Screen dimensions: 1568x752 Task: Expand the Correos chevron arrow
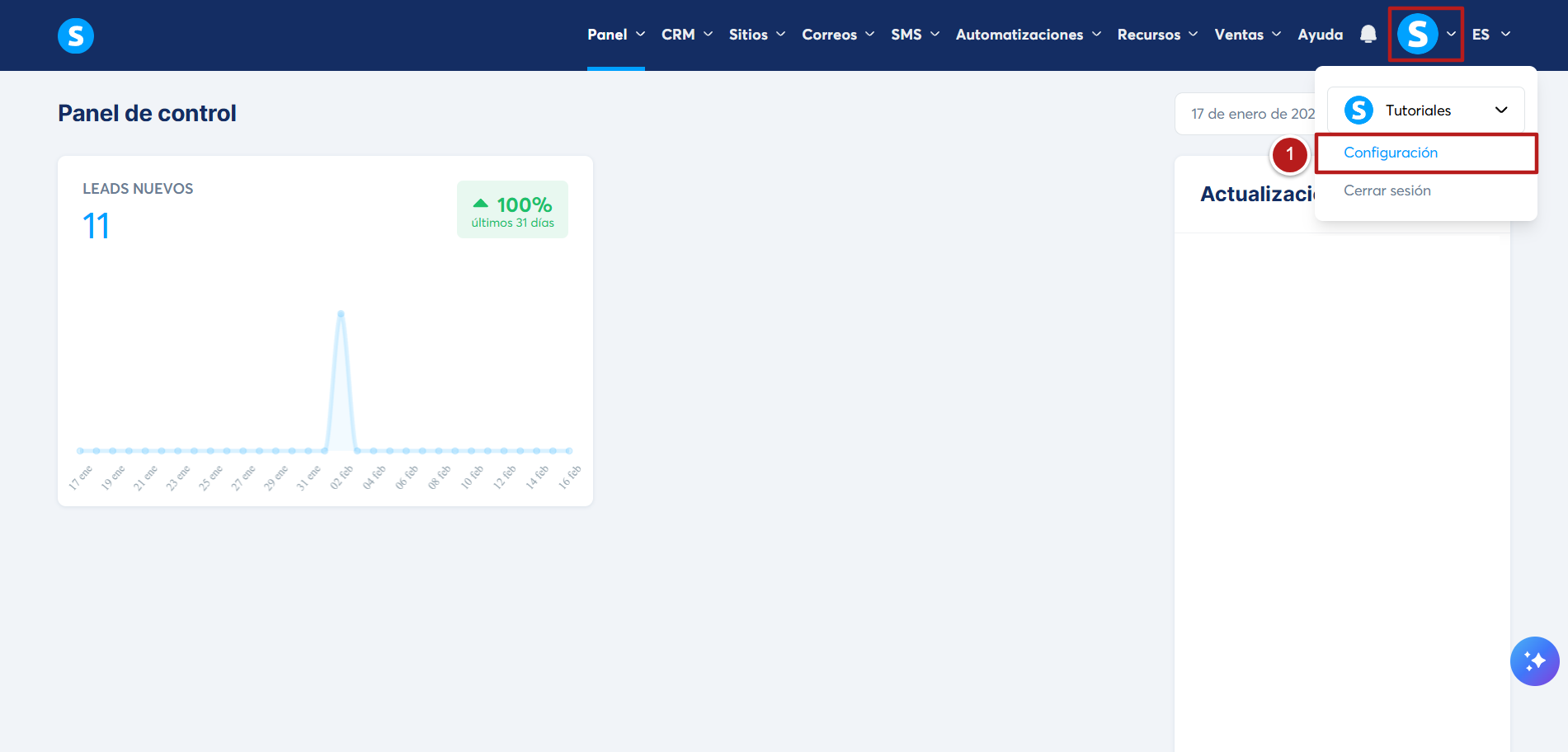[869, 35]
